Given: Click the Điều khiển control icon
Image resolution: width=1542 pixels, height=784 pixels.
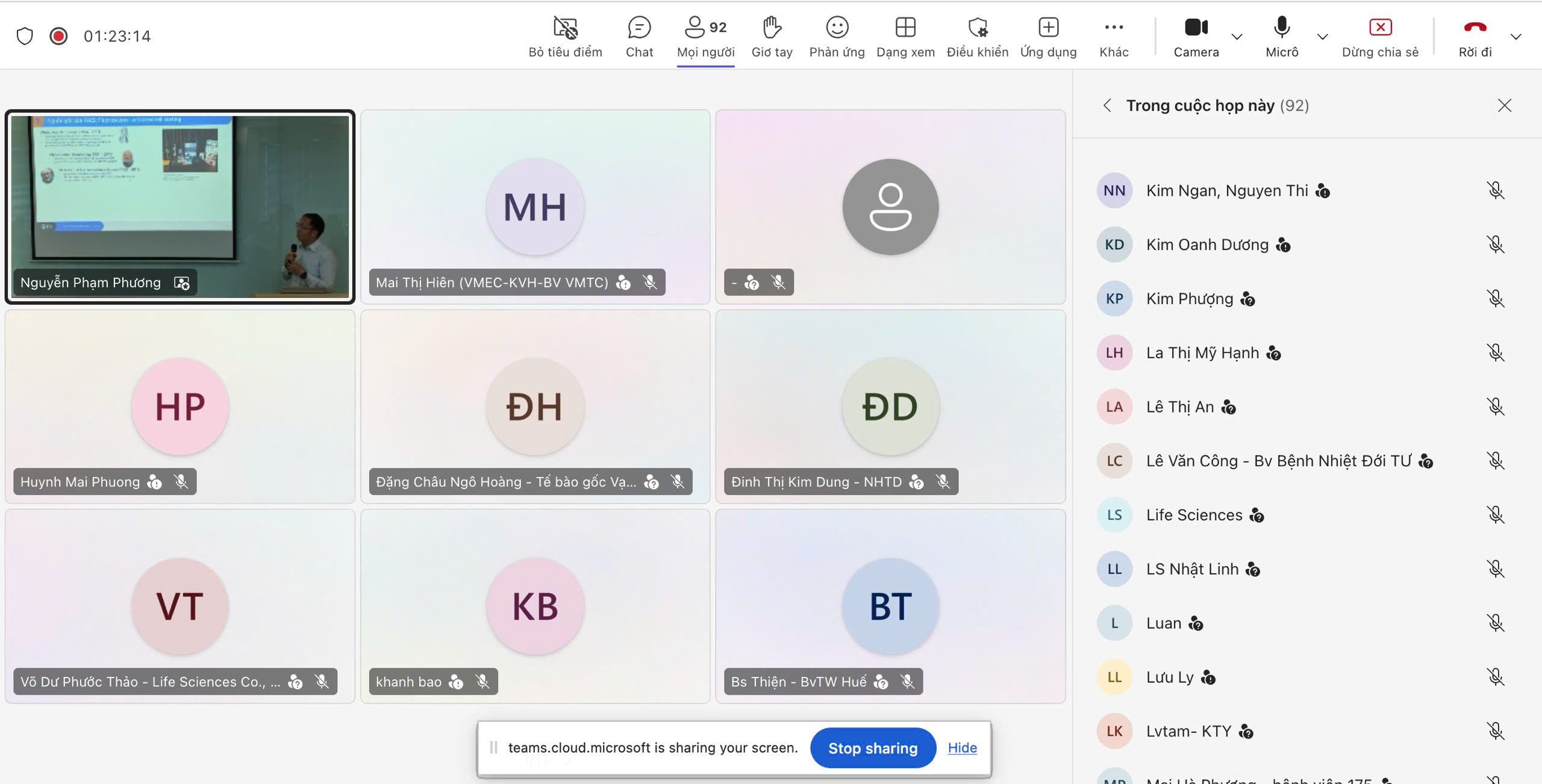Looking at the screenshot, I should pyautogui.click(x=977, y=28).
